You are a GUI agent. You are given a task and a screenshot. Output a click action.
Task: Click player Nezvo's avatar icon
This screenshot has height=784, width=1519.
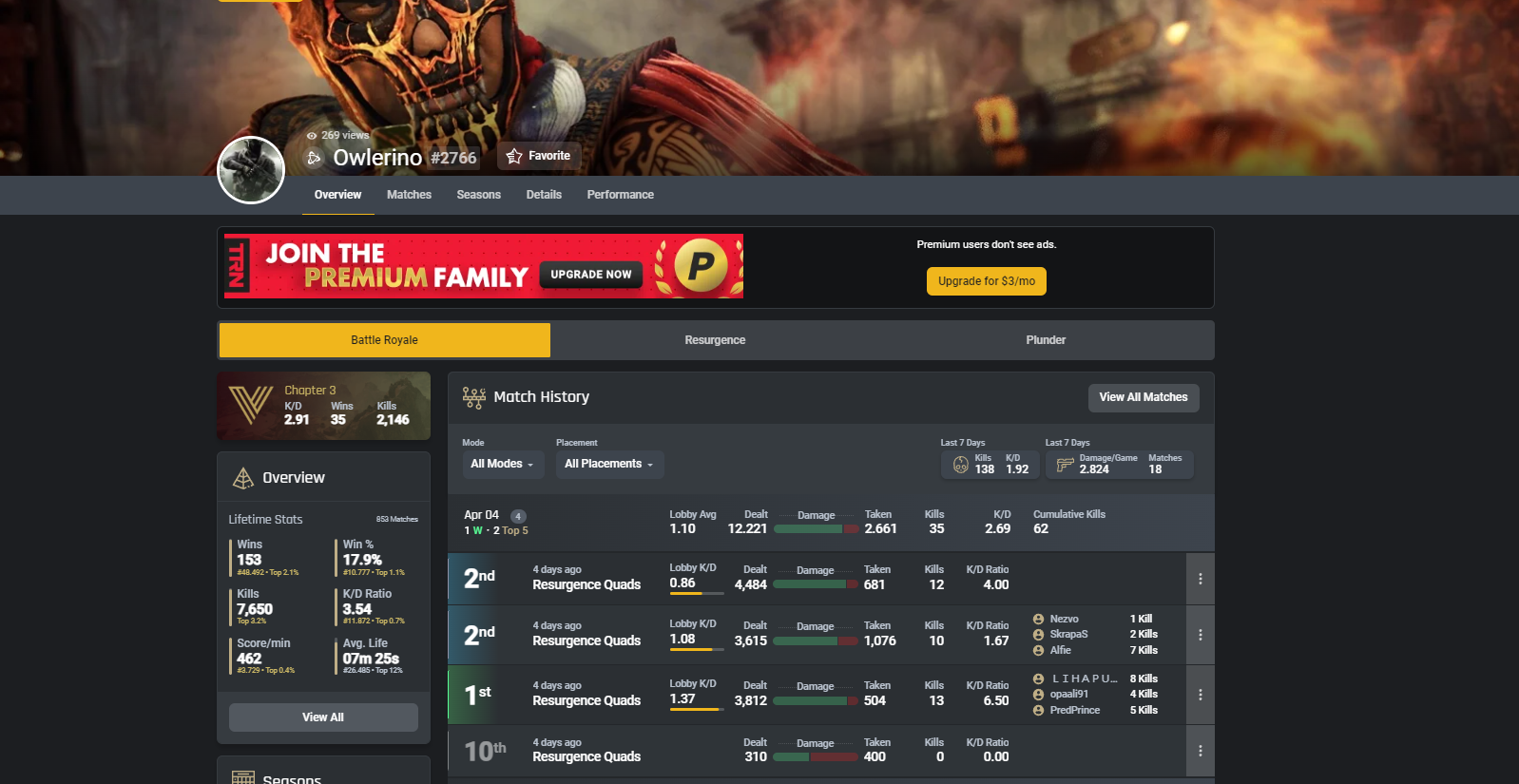1038,620
